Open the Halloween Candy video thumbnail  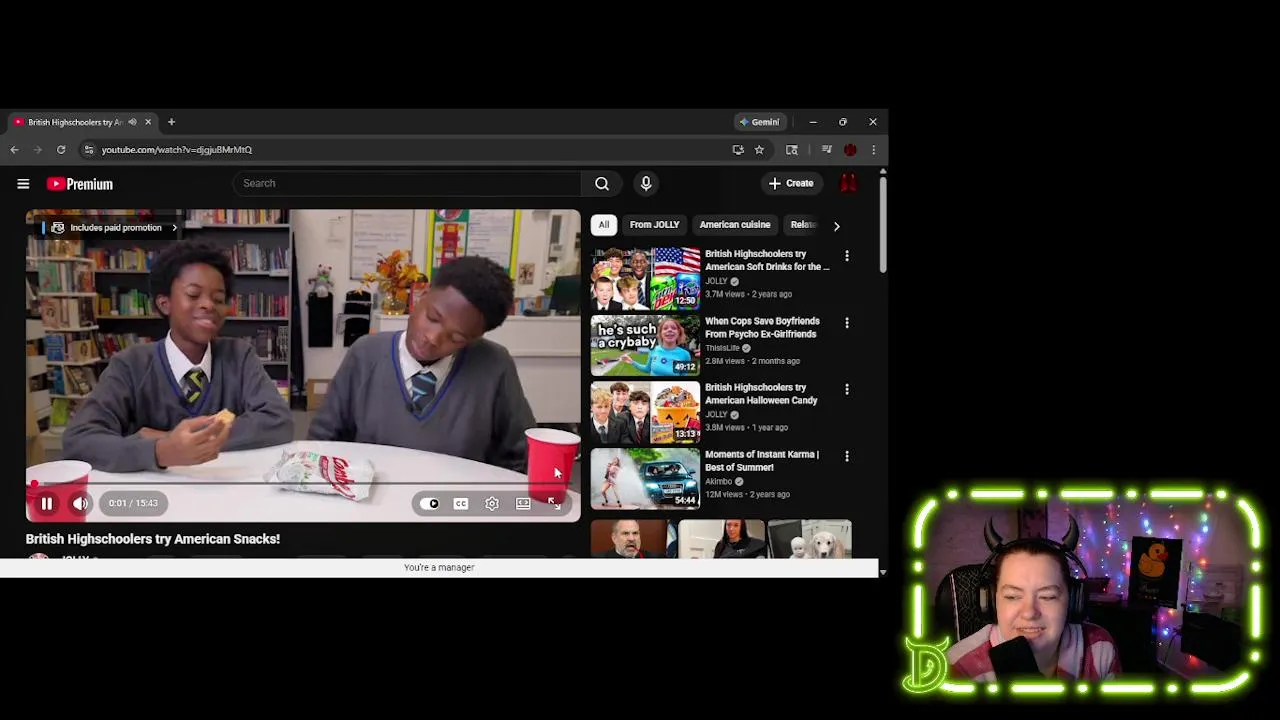645,412
